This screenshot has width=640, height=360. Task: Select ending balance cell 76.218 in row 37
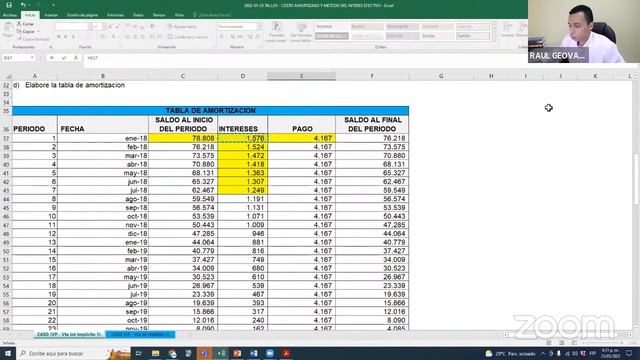point(372,138)
